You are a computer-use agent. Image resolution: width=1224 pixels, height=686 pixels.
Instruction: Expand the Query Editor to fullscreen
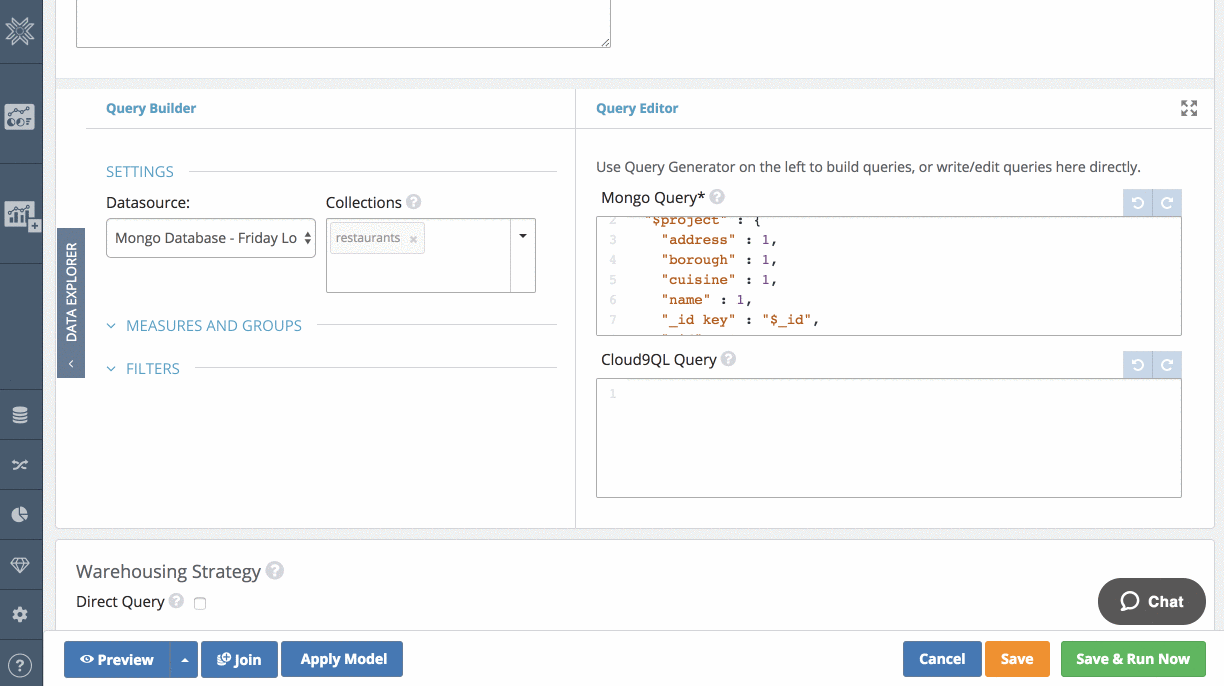[x=1189, y=108]
